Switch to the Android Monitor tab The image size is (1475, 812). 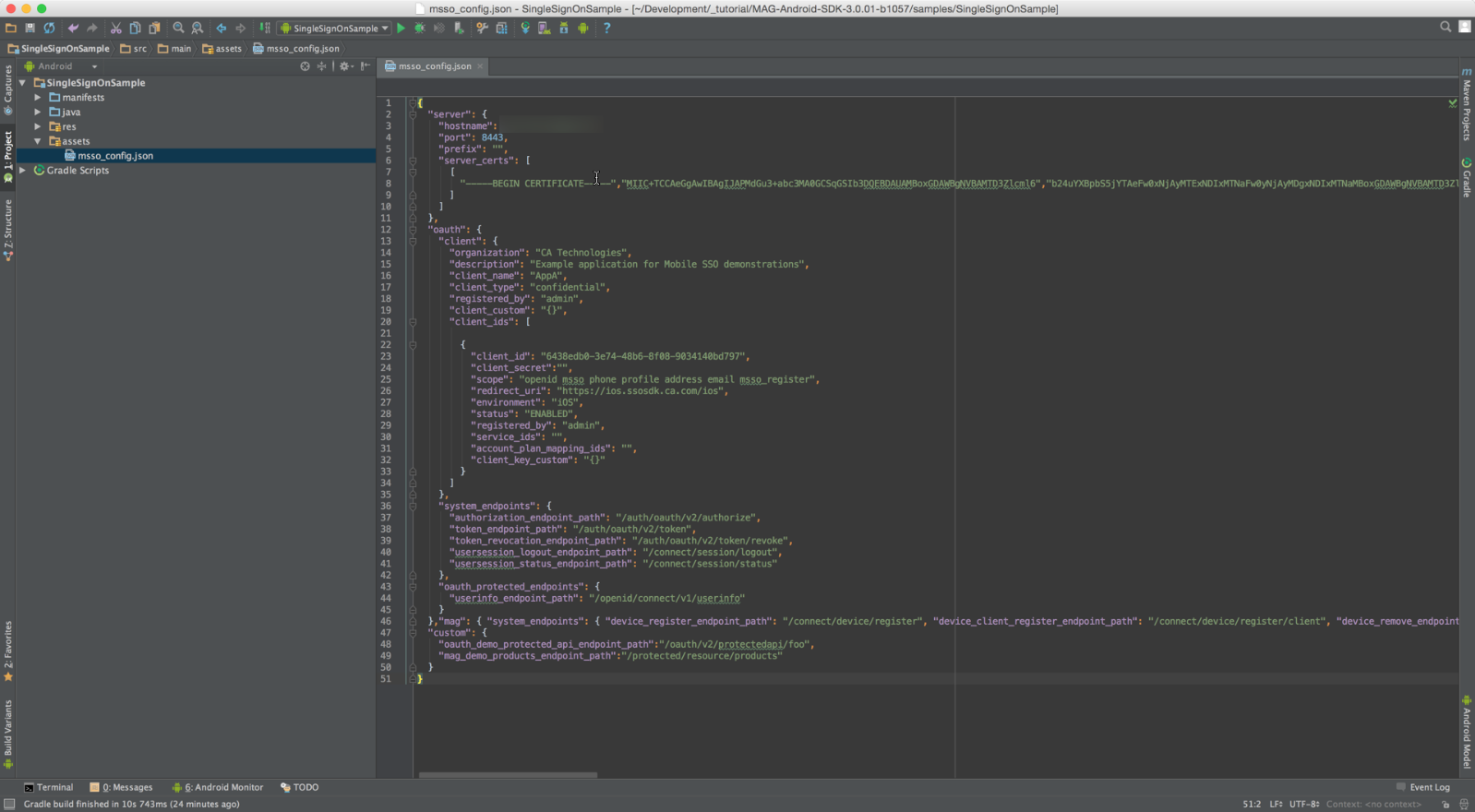click(218, 787)
